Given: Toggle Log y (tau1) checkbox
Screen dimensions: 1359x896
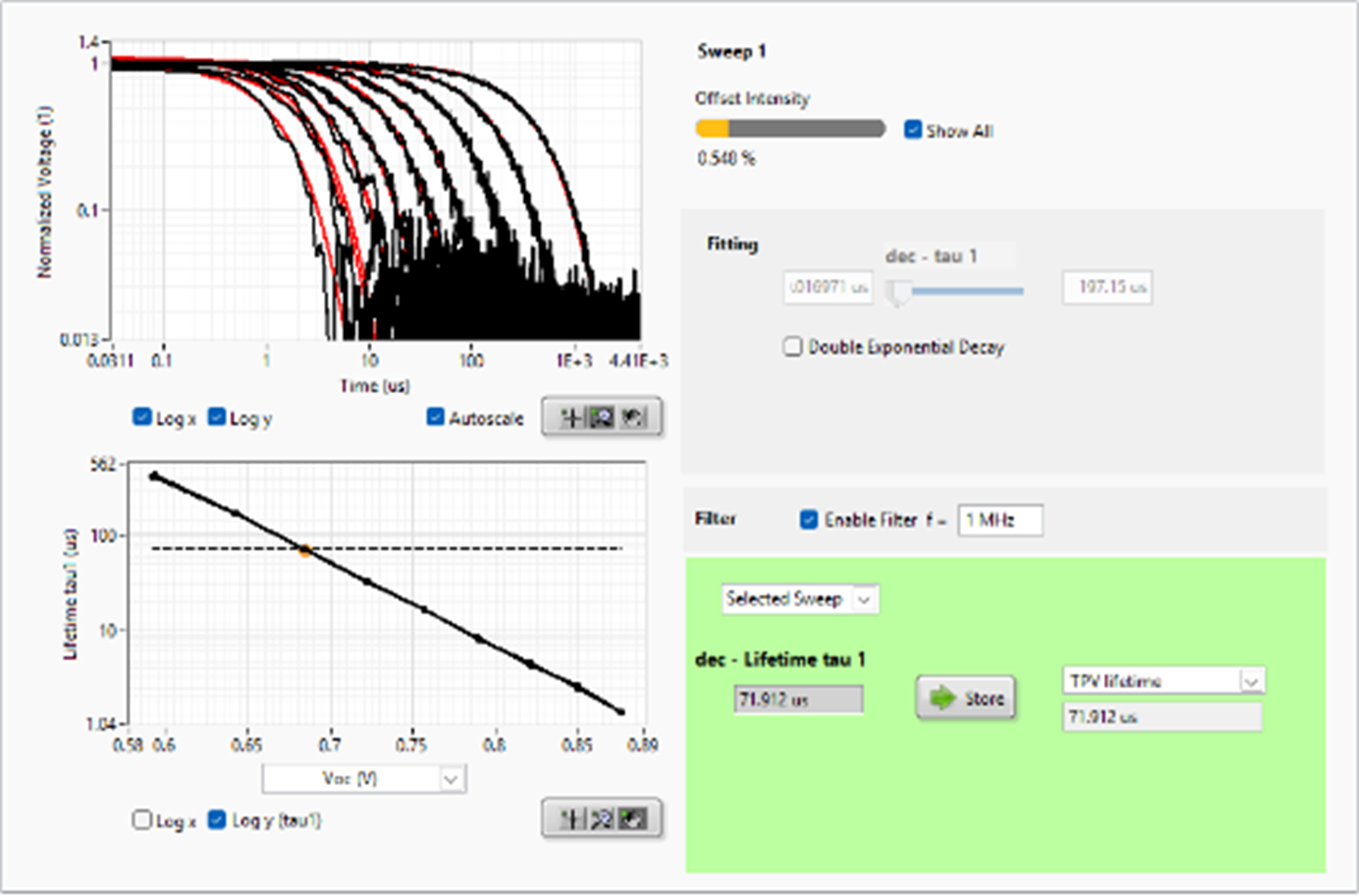Looking at the screenshot, I should 216,820.
